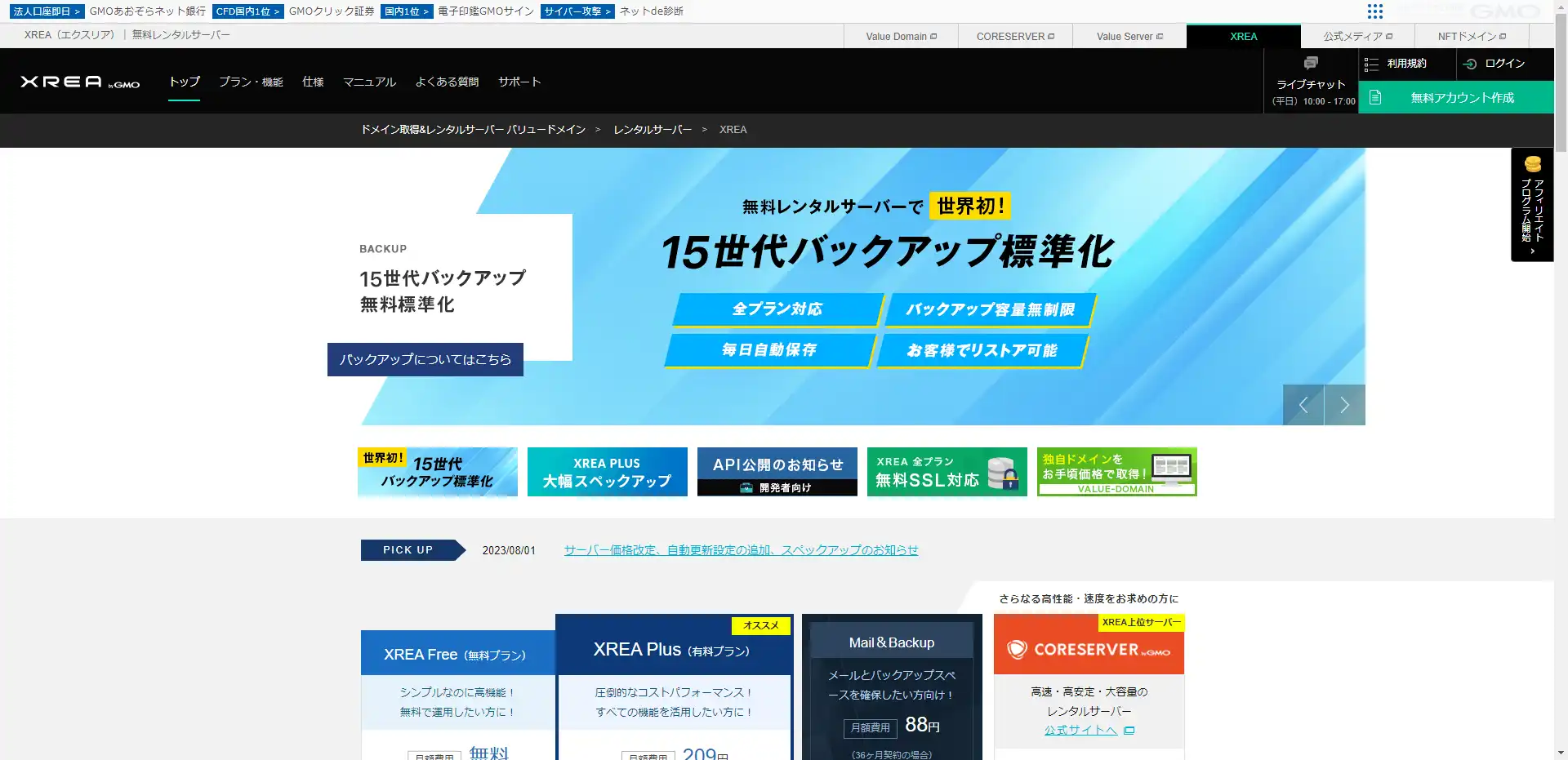The height and width of the screenshot is (760, 1568).
Task: Show the next banner slide
Action: [x=1344, y=405]
